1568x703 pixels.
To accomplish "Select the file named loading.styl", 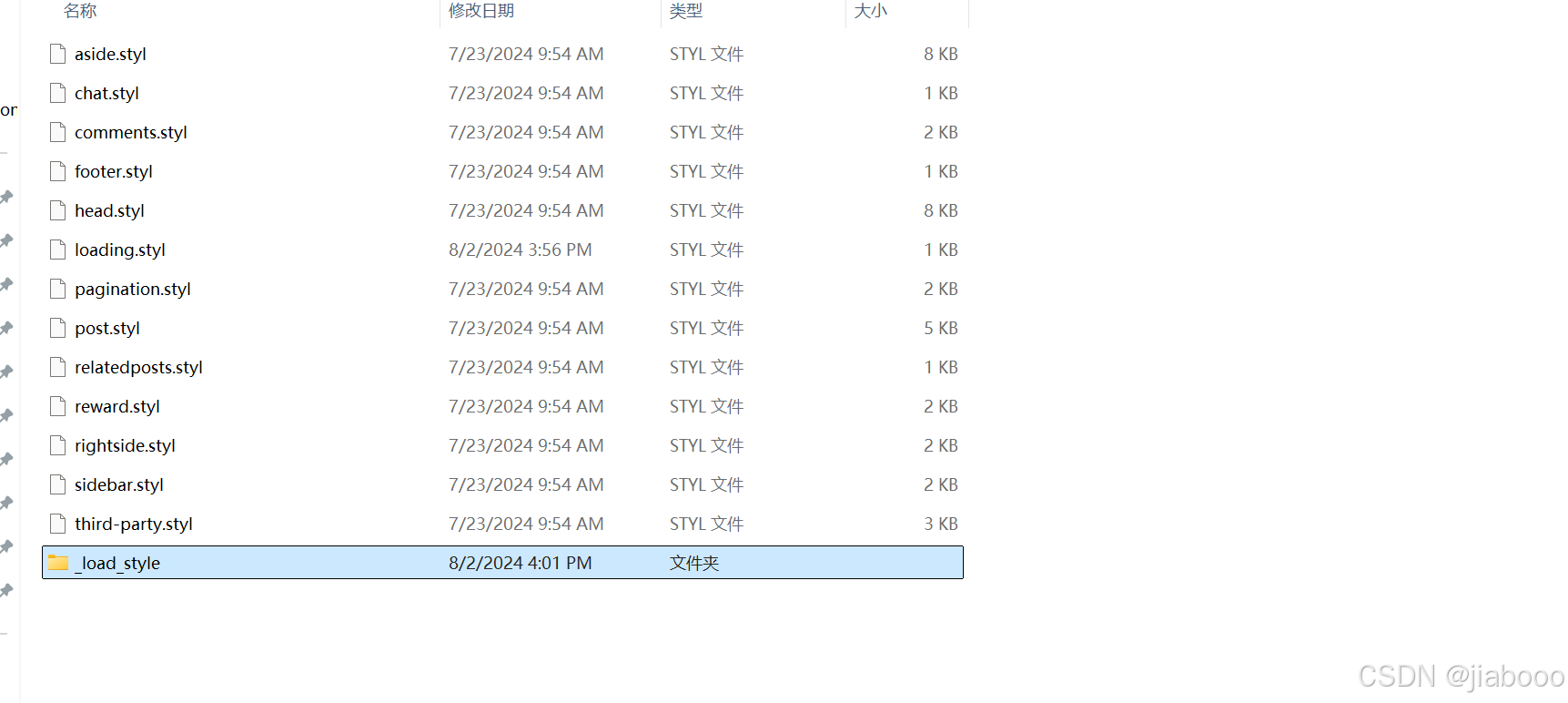I will (x=120, y=250).
